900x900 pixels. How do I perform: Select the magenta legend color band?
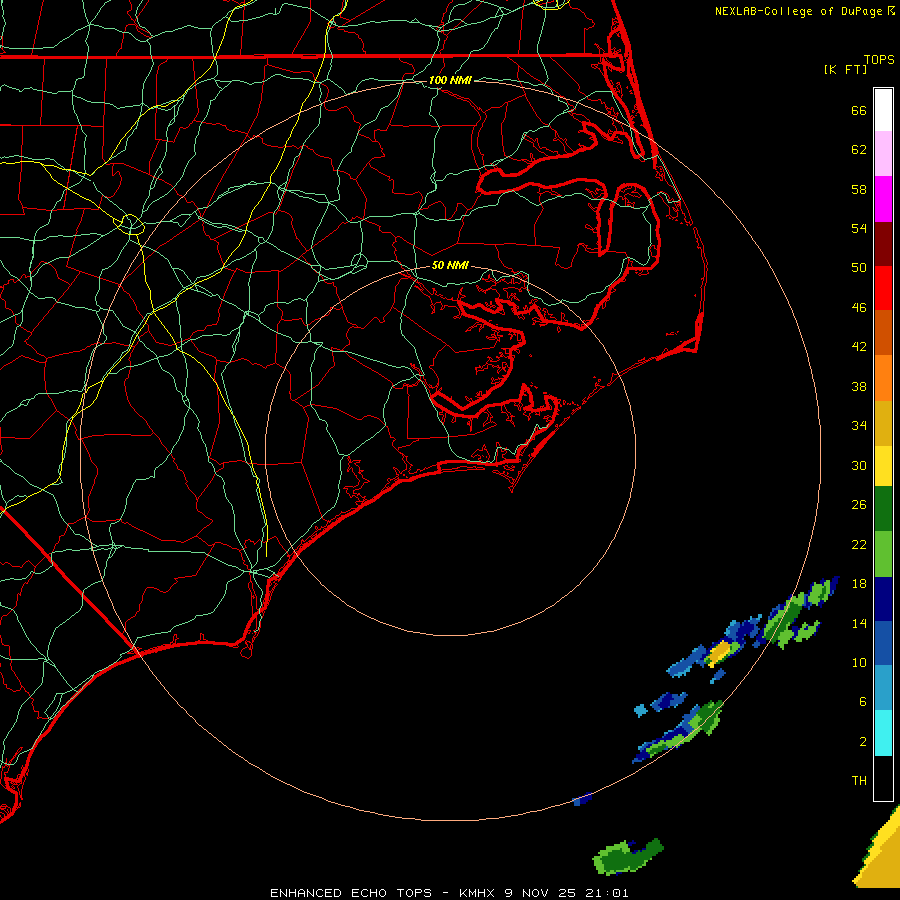883,199
